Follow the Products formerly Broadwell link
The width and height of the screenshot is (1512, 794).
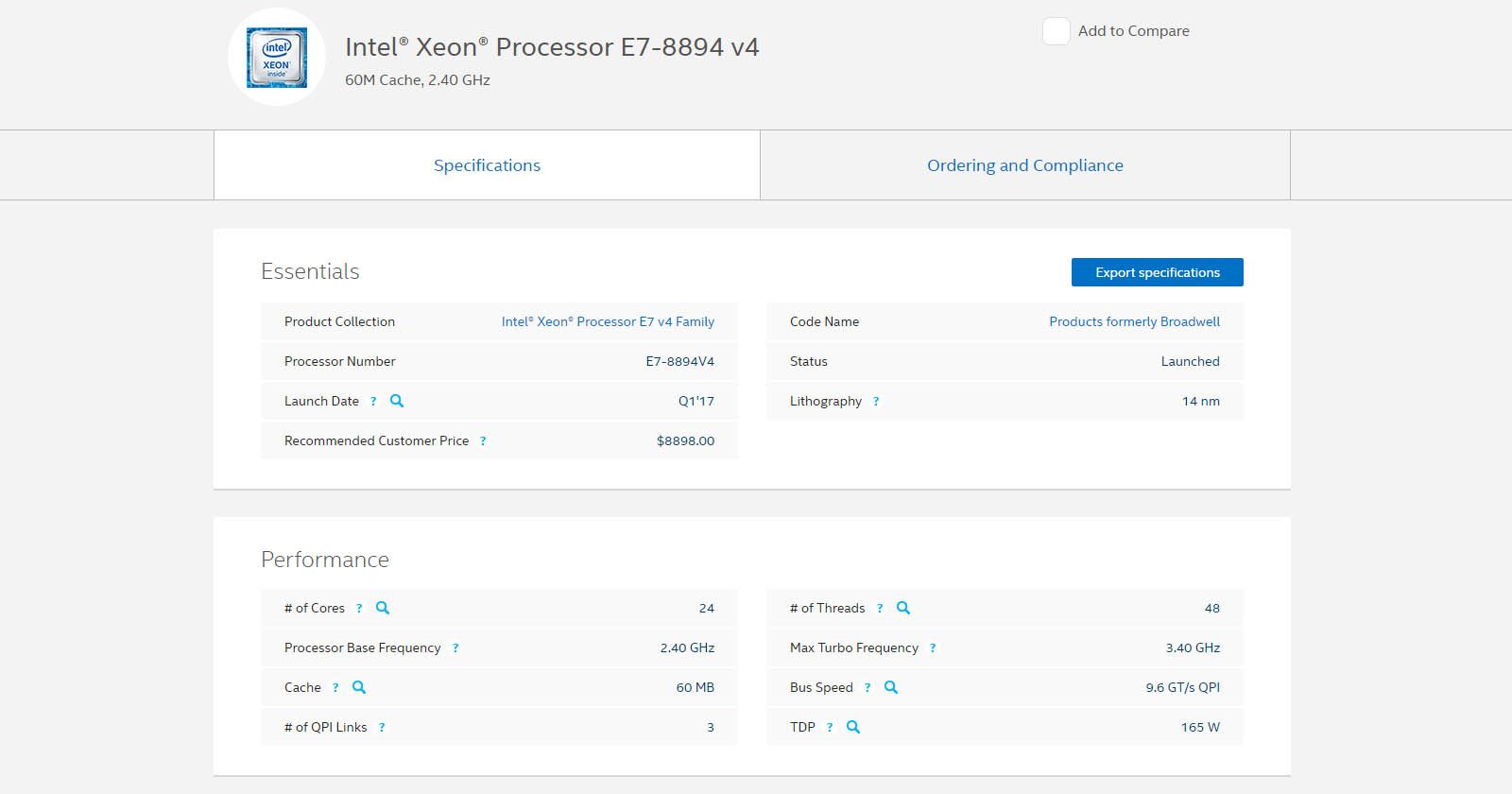[1134, 321]
